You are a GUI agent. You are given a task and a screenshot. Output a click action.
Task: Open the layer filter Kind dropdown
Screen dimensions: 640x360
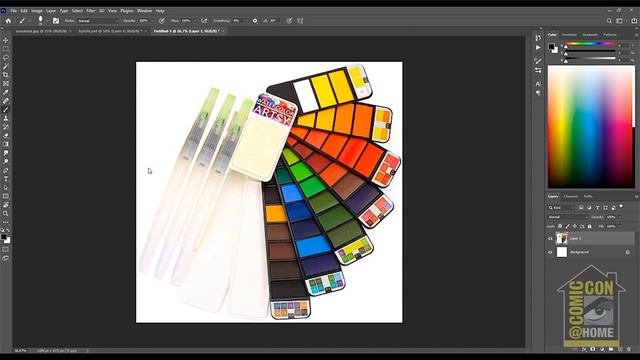[x=562, y=208]
